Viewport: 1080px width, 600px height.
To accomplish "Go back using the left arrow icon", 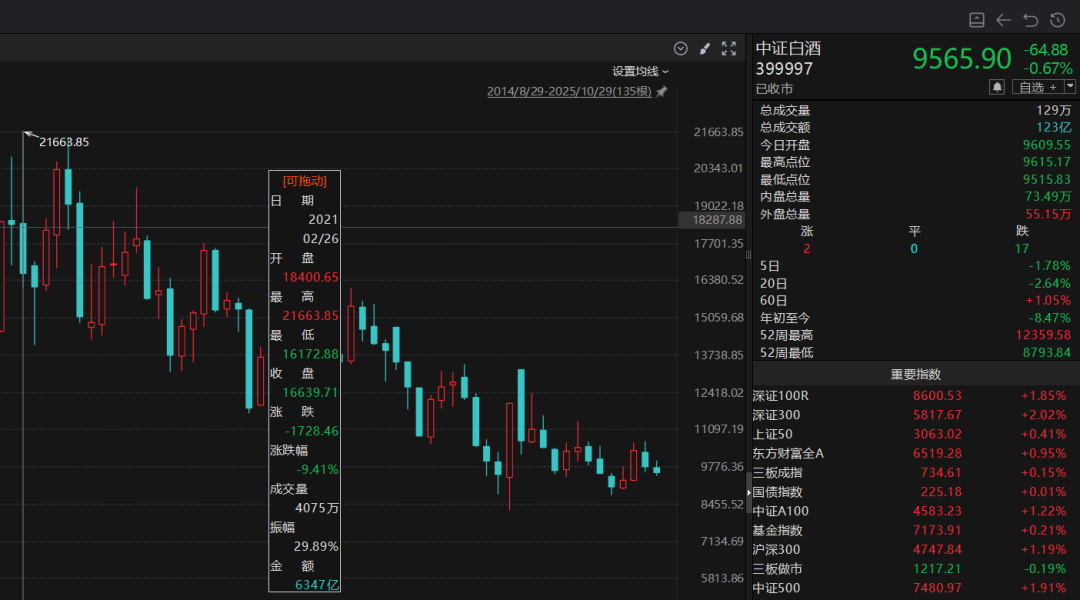I will (x=1004, y=20).
